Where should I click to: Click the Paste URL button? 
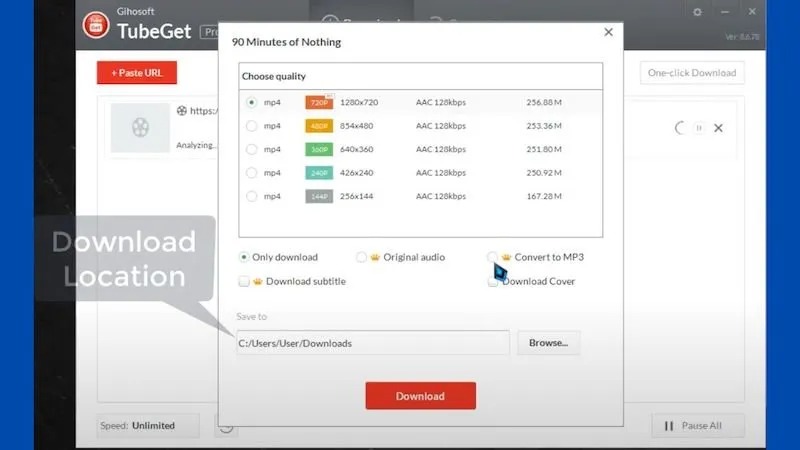[137, 73]
